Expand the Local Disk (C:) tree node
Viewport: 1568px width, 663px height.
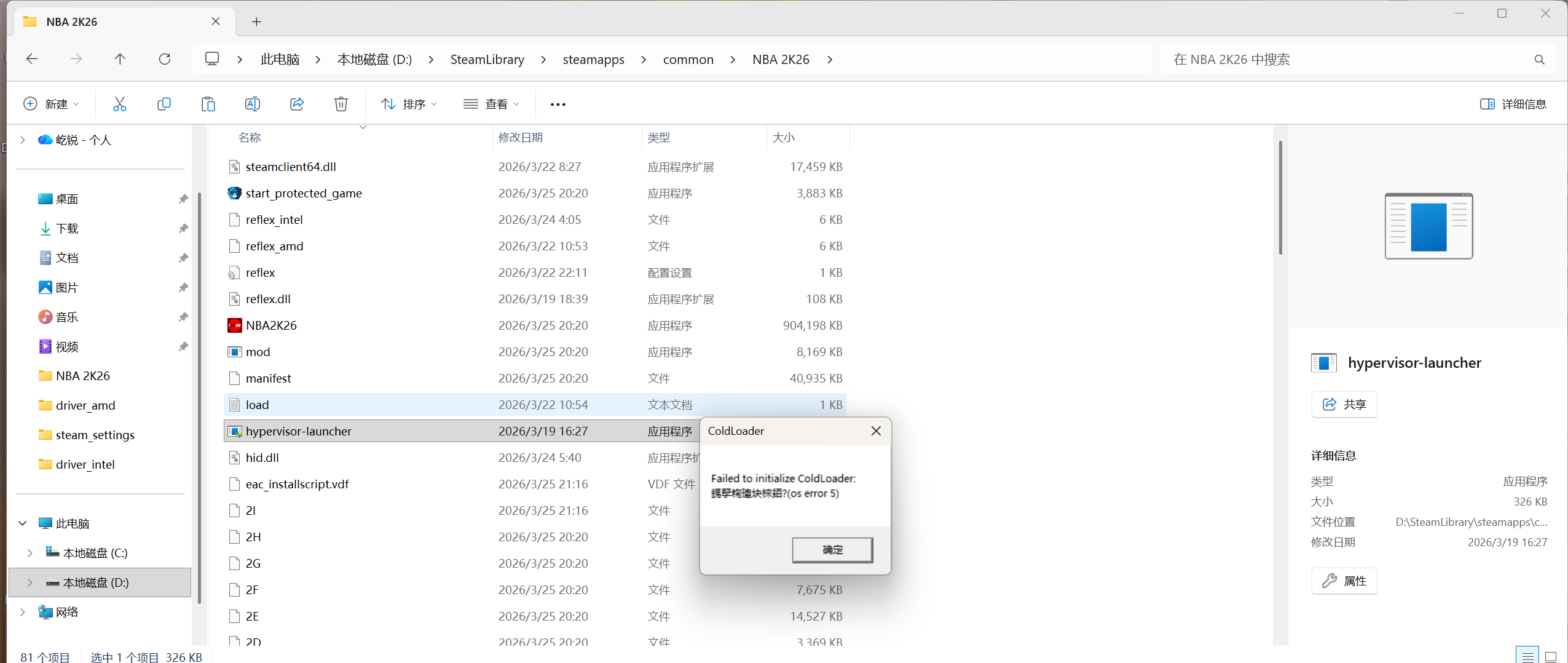point(30,553)
